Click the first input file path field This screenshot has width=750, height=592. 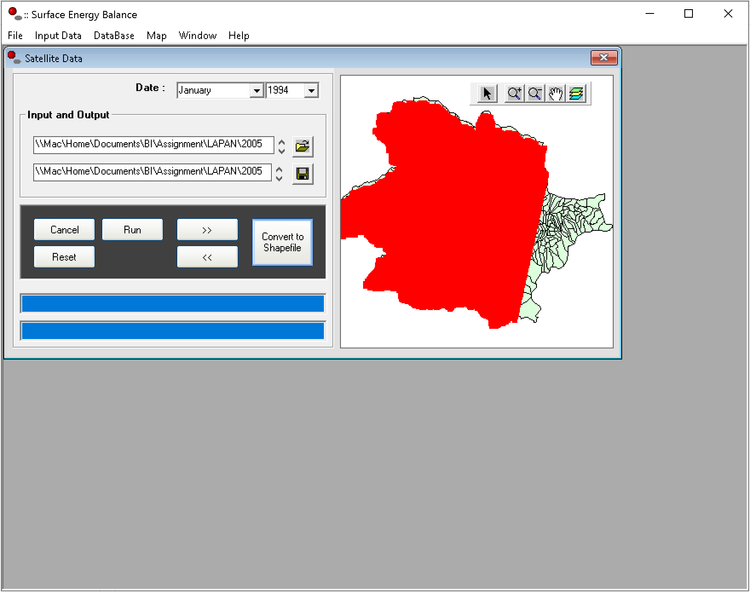(152, 145)
